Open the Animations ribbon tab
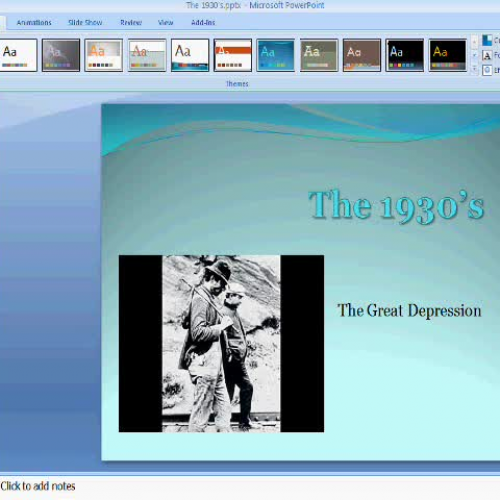Image resolution: width=500 pixels, height=500 pixels. (34, 23)
